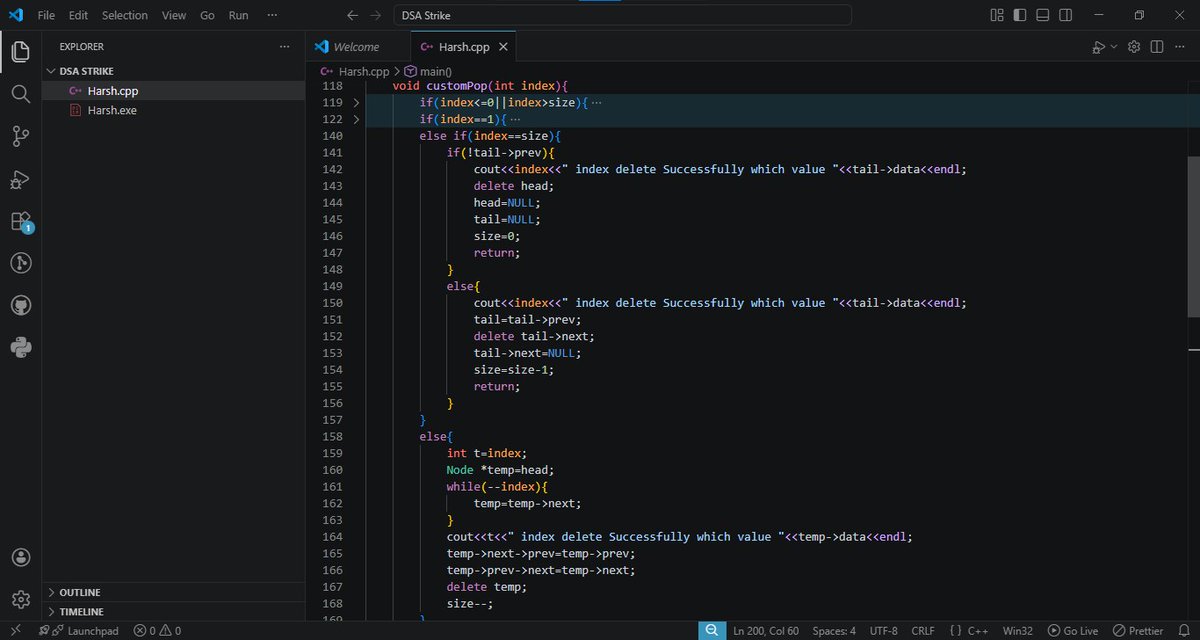Open the Run menu
The height and width of the screenshot is (640, 1200).
coord(238,15)
